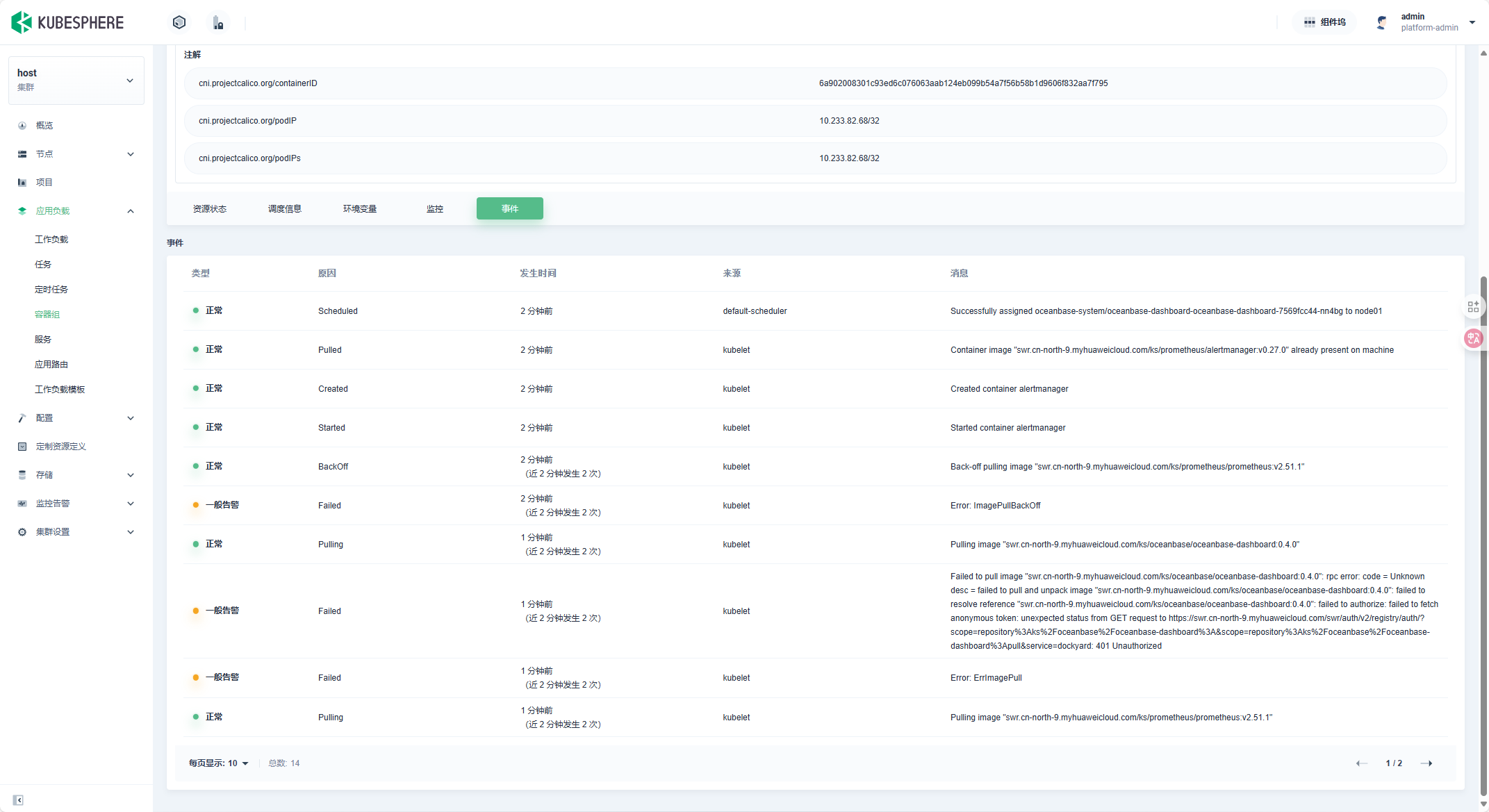Viewport: 1489px width, 812px height.
Task: Open 定制资源定义 CRD menu item
Action: 61,446
